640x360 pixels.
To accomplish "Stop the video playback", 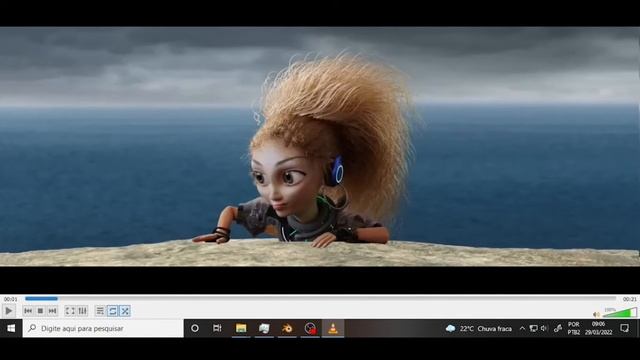I will coord(40,311).
